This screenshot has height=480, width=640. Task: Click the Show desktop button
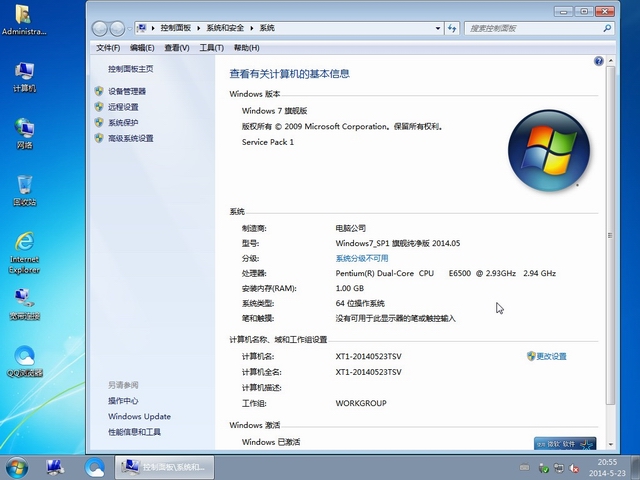[x=634, y=467]
